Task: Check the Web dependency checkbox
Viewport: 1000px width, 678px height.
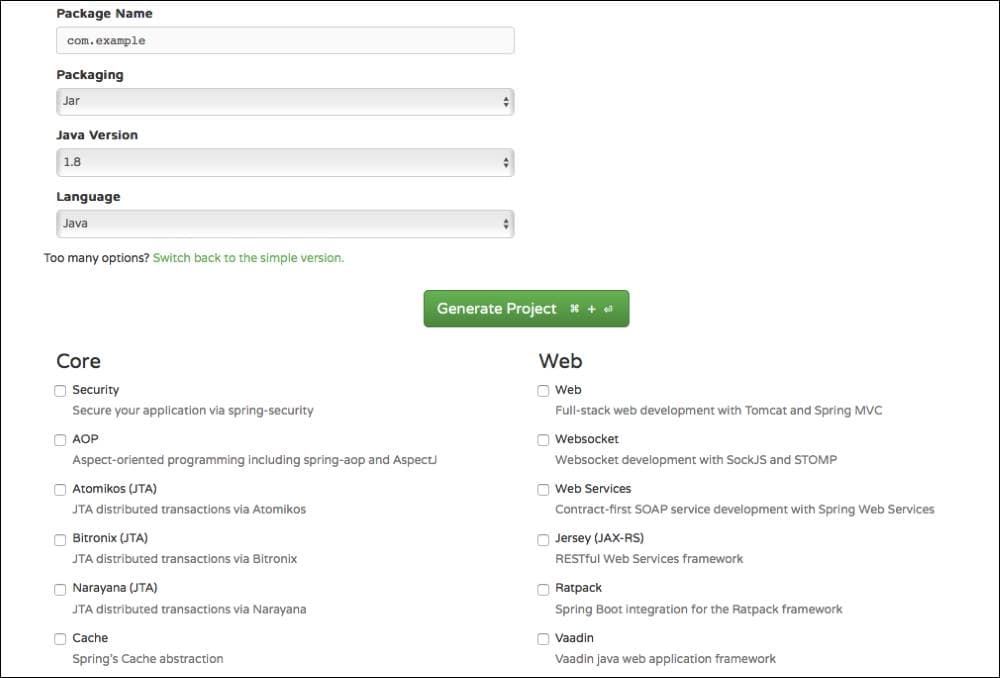Action: [543, 390]
